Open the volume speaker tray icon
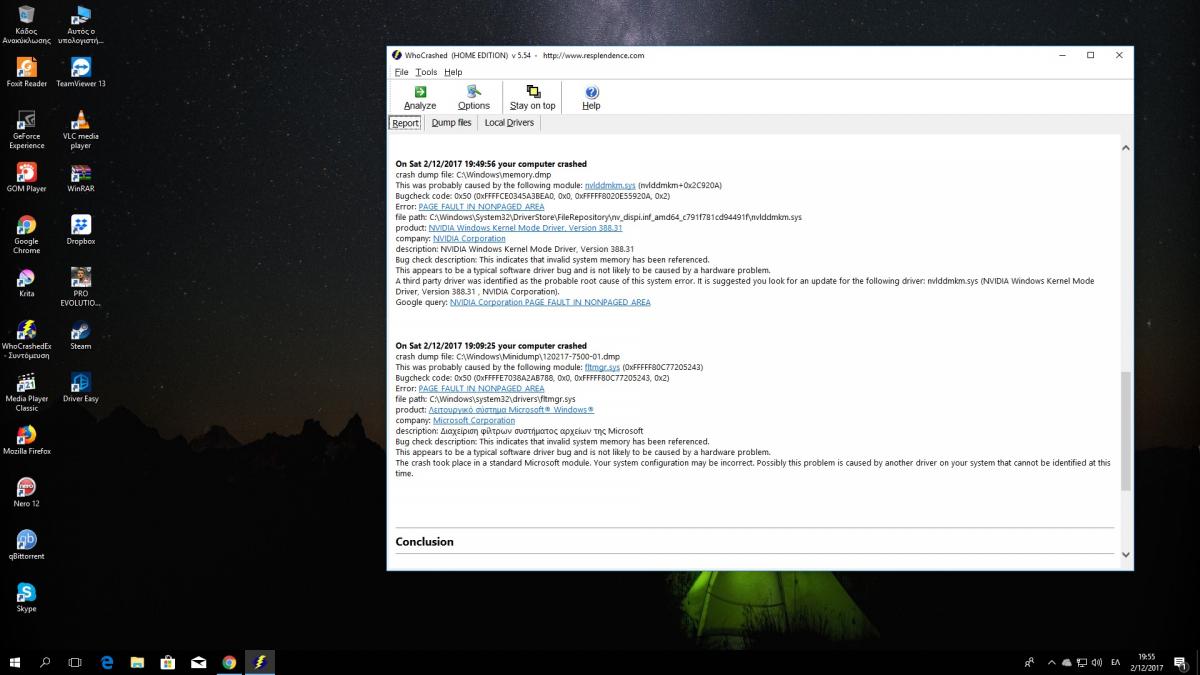Viewport: 1200px width, 675px height. [1097, 662]
